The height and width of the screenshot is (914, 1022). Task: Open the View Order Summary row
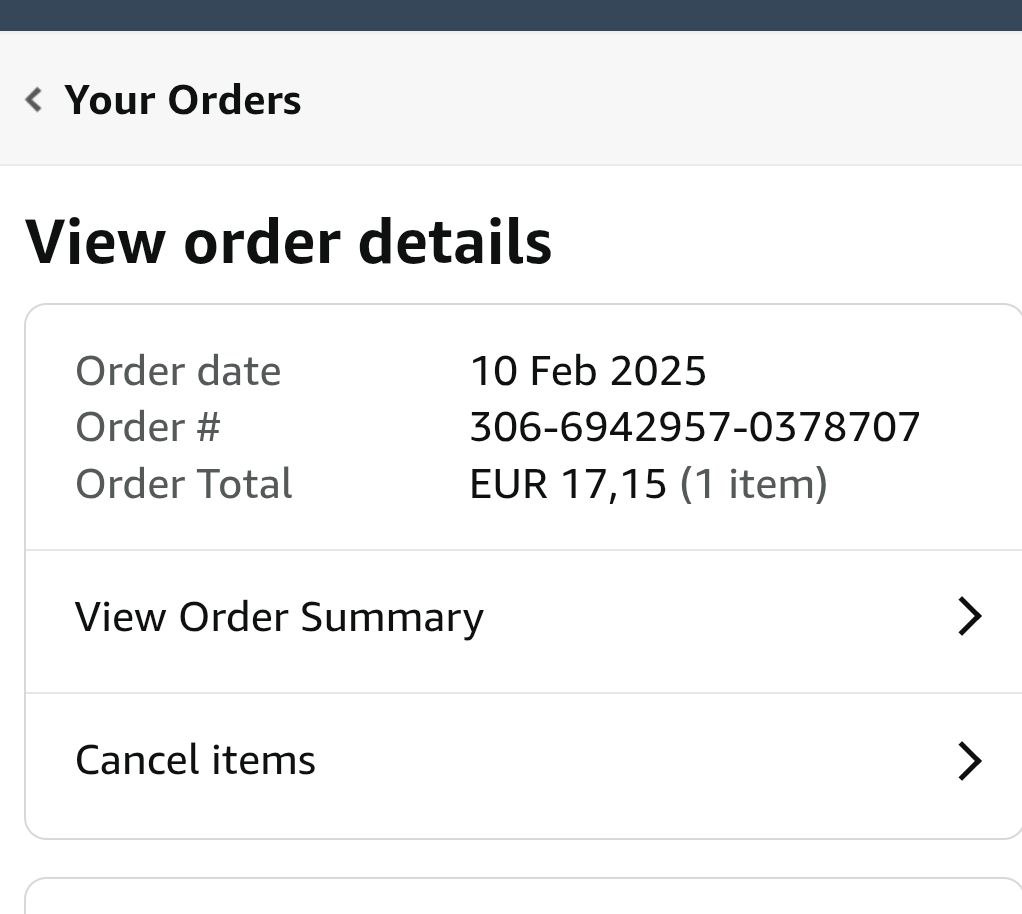coord(280,617)
